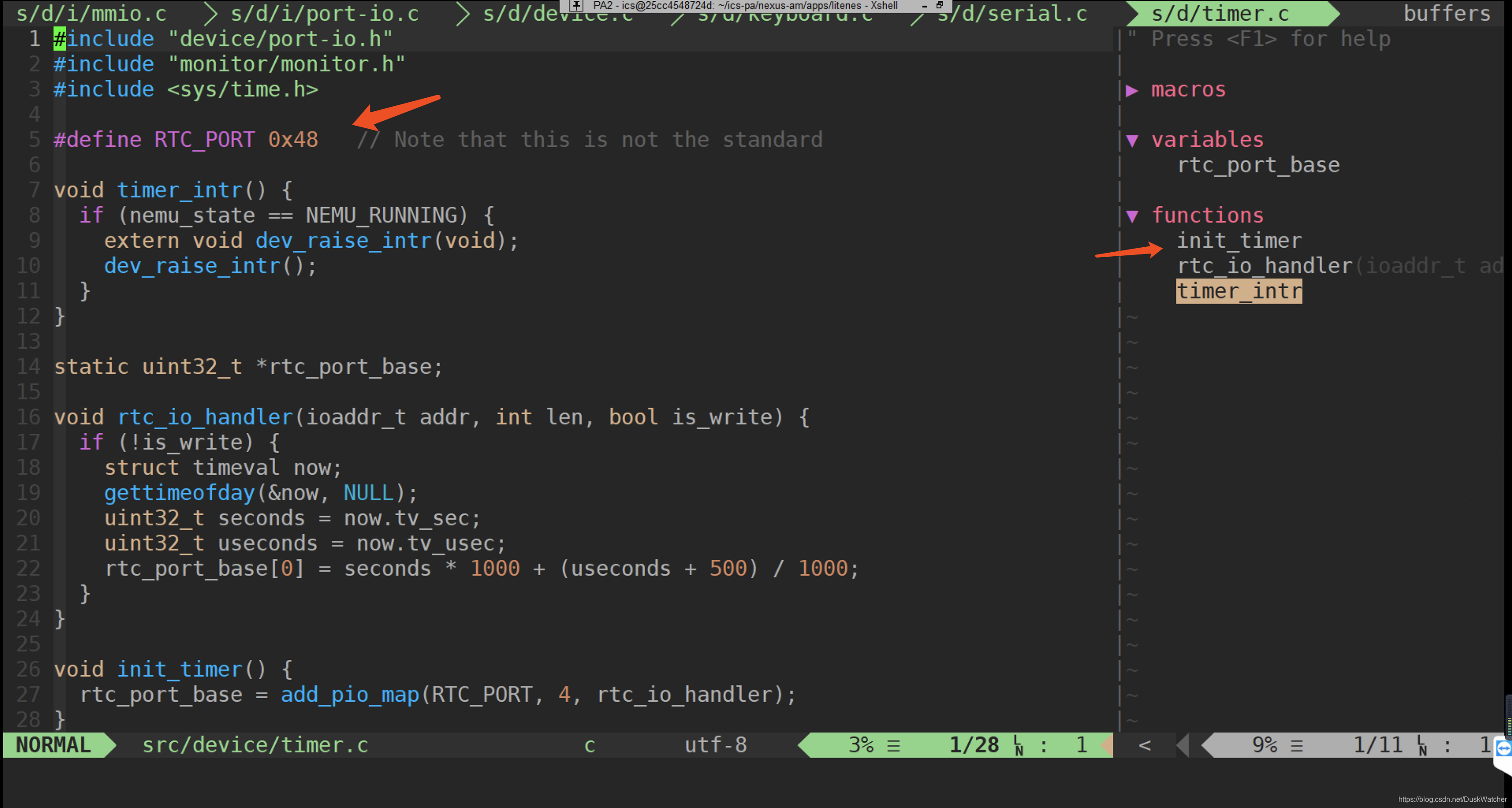Screen dimensions: 1512x808
Task: Expand the macros fold in tagbar
Action: tap(1132, 91)
